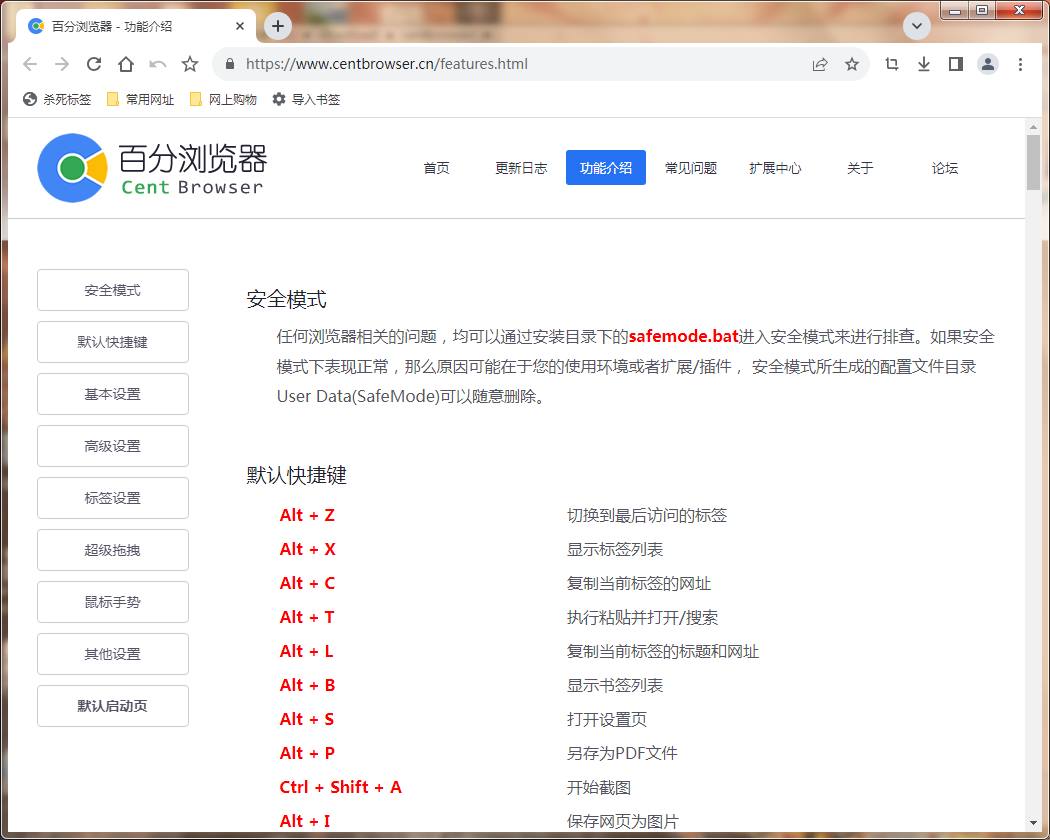Bookmark page with address bar star

tap(852, 64)
